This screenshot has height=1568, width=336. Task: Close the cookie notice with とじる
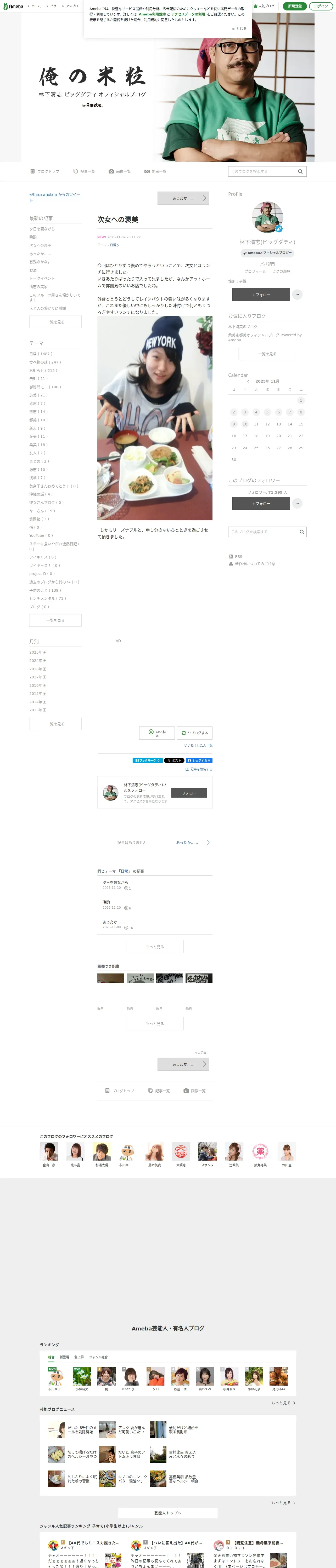click(x=239, y=28)
